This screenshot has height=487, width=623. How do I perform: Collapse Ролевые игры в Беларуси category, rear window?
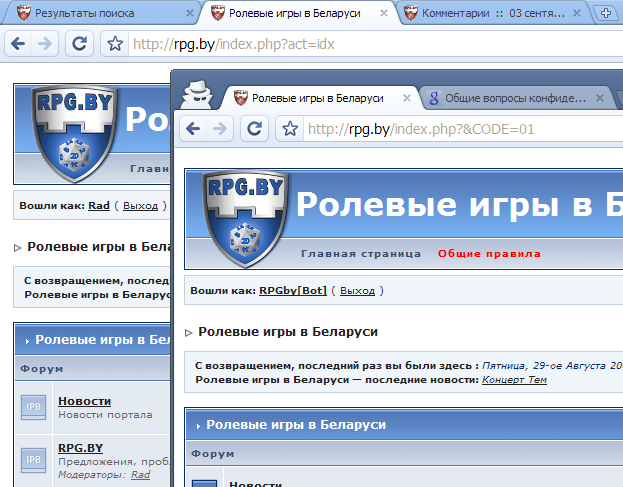click(x=27, y=342)
